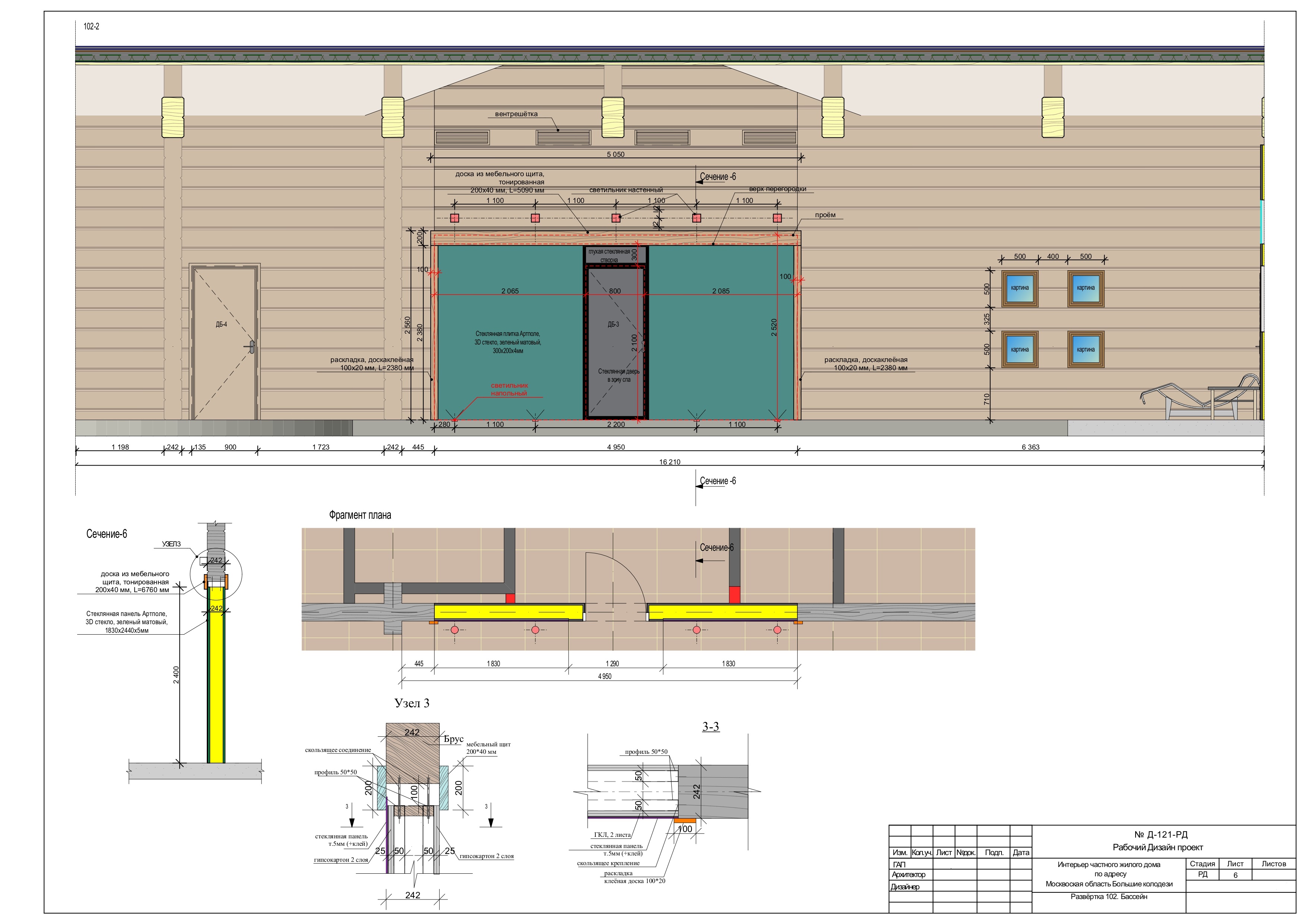Select the sheet number "6" cell
The image size is (1307, 924).
pos(1235,875)
